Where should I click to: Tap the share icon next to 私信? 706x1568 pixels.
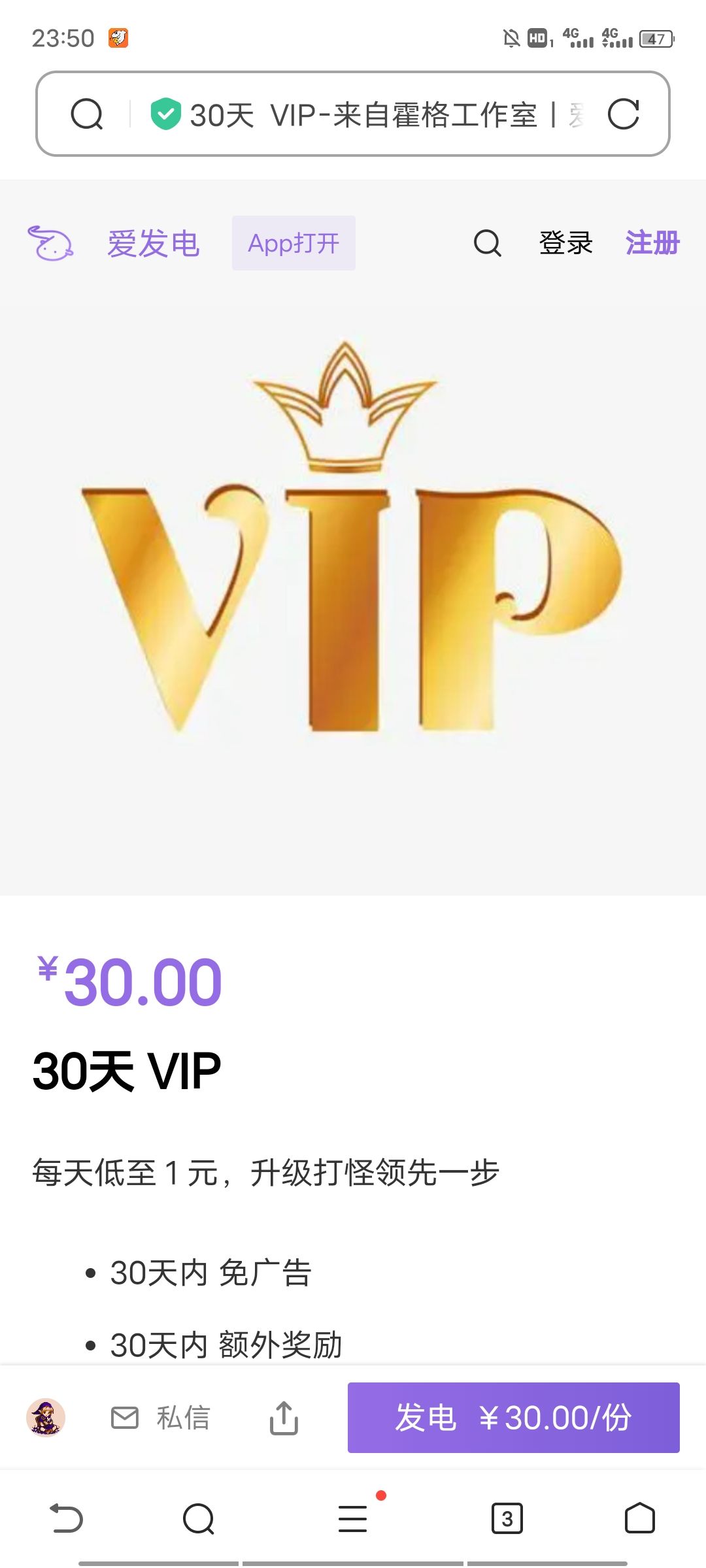(284, 1418)
